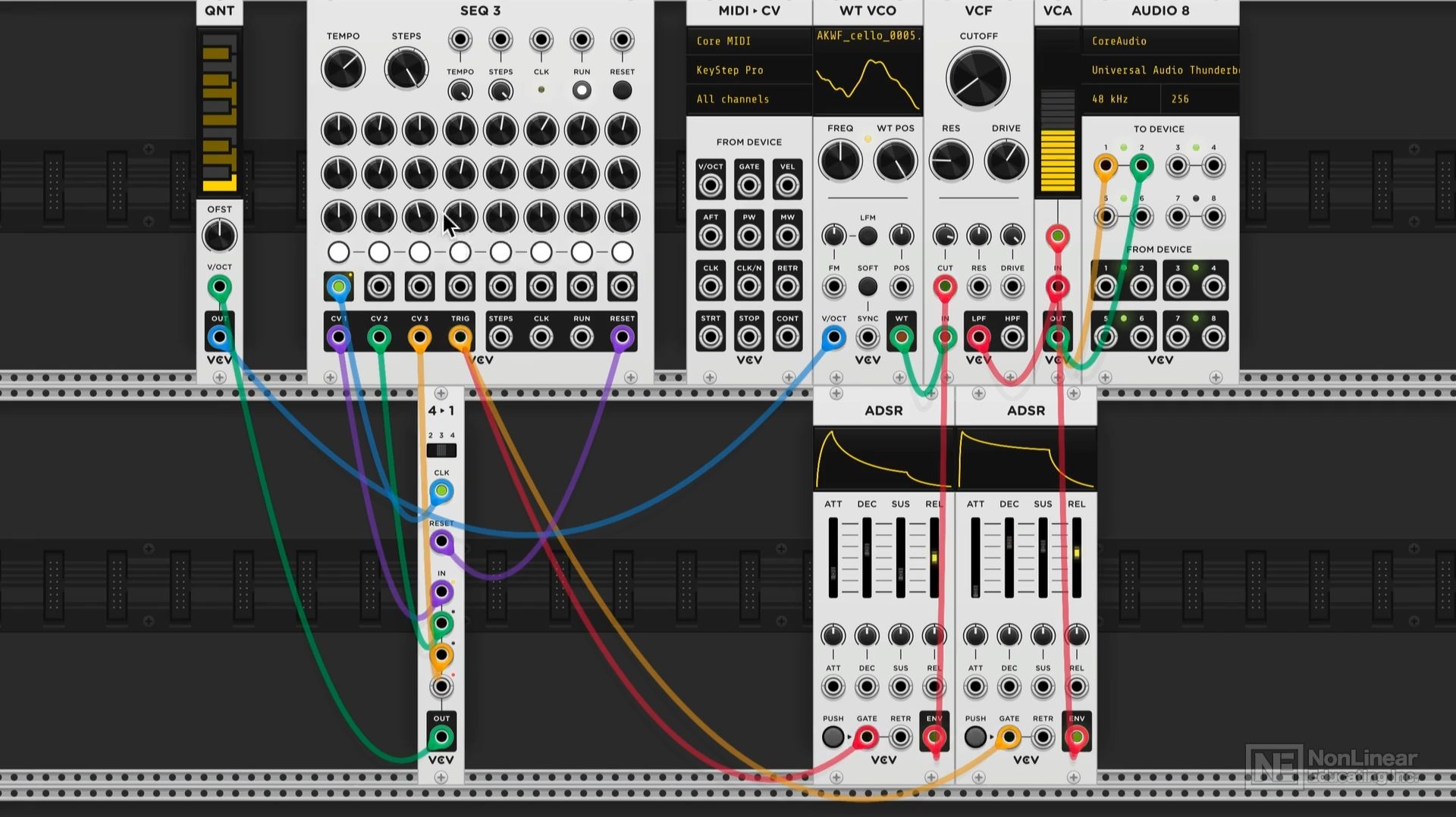Click the 4>1 channel count switch

click(441, 450)
